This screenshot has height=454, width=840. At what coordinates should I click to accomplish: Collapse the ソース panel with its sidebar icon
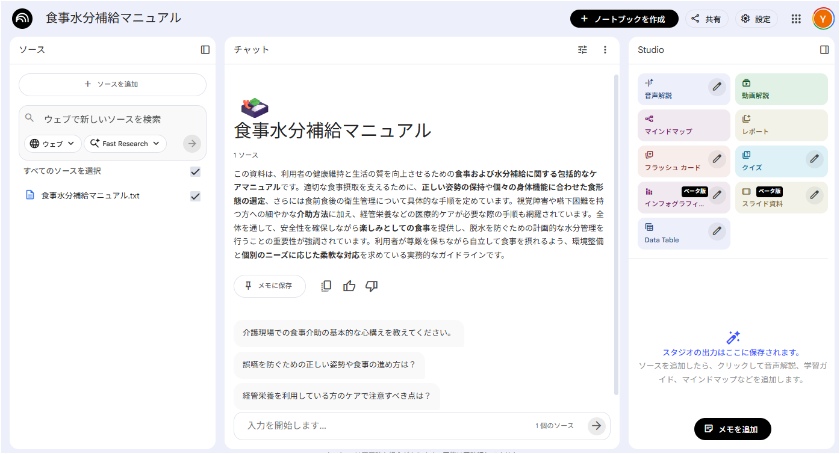[x=205, y=49]
